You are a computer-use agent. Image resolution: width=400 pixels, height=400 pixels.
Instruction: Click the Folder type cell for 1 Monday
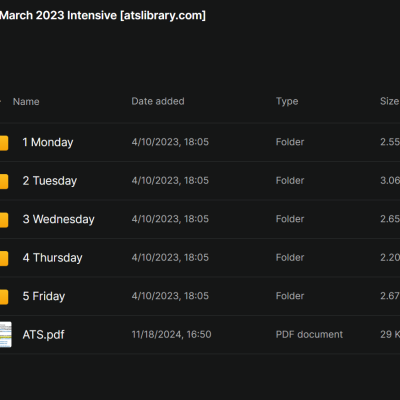(290, 142)
